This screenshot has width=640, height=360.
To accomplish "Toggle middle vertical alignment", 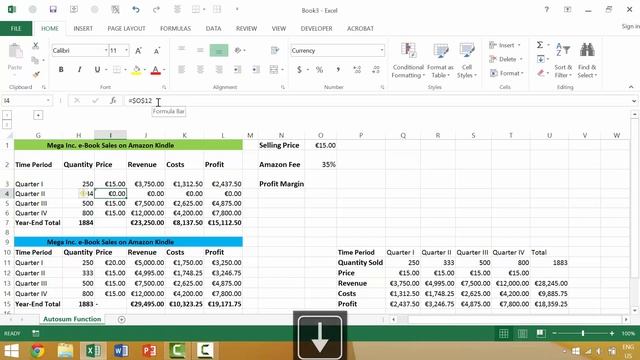I will [x=200, y=50].
